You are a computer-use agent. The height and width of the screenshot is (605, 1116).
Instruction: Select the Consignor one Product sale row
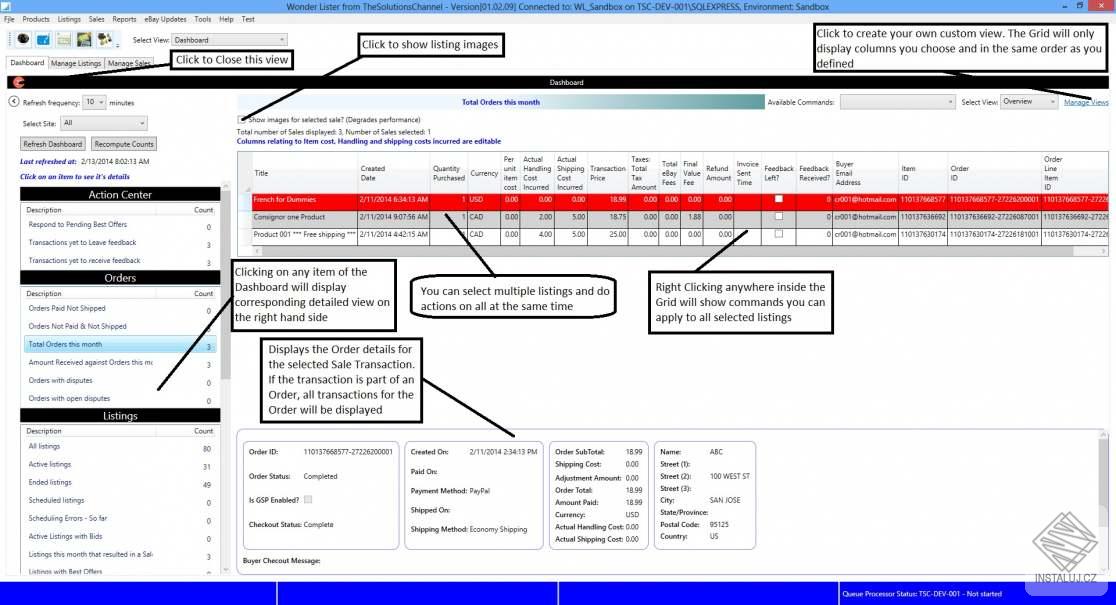point(680,218)
